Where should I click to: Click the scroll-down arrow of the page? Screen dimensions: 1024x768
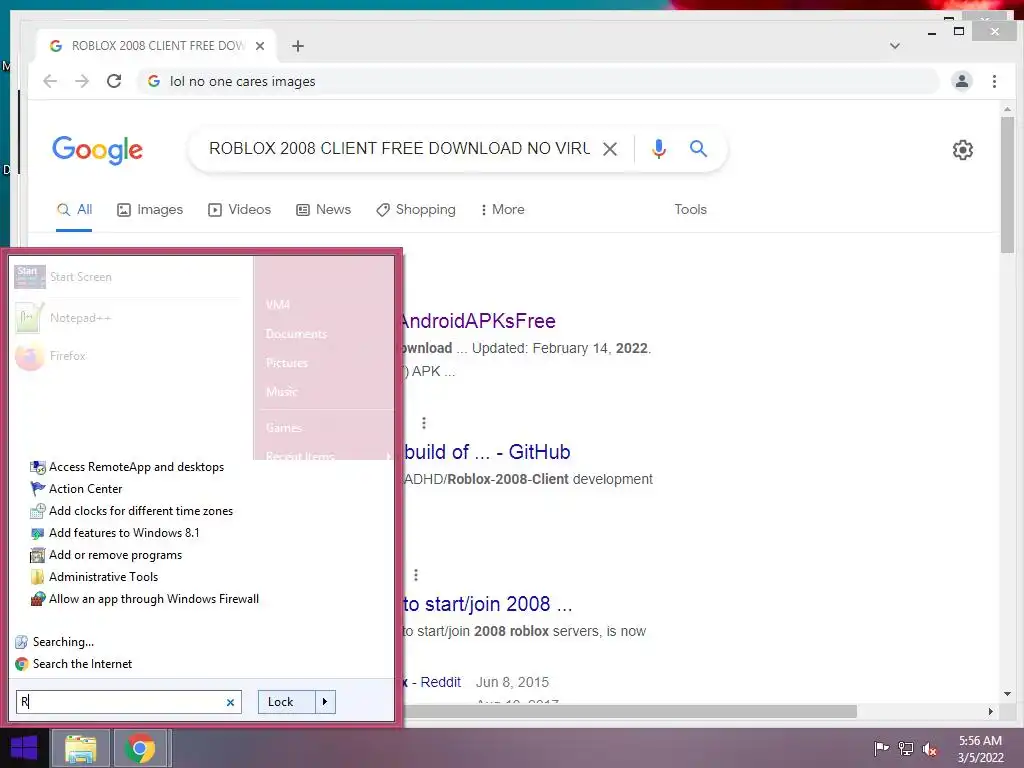(1007, 694)
